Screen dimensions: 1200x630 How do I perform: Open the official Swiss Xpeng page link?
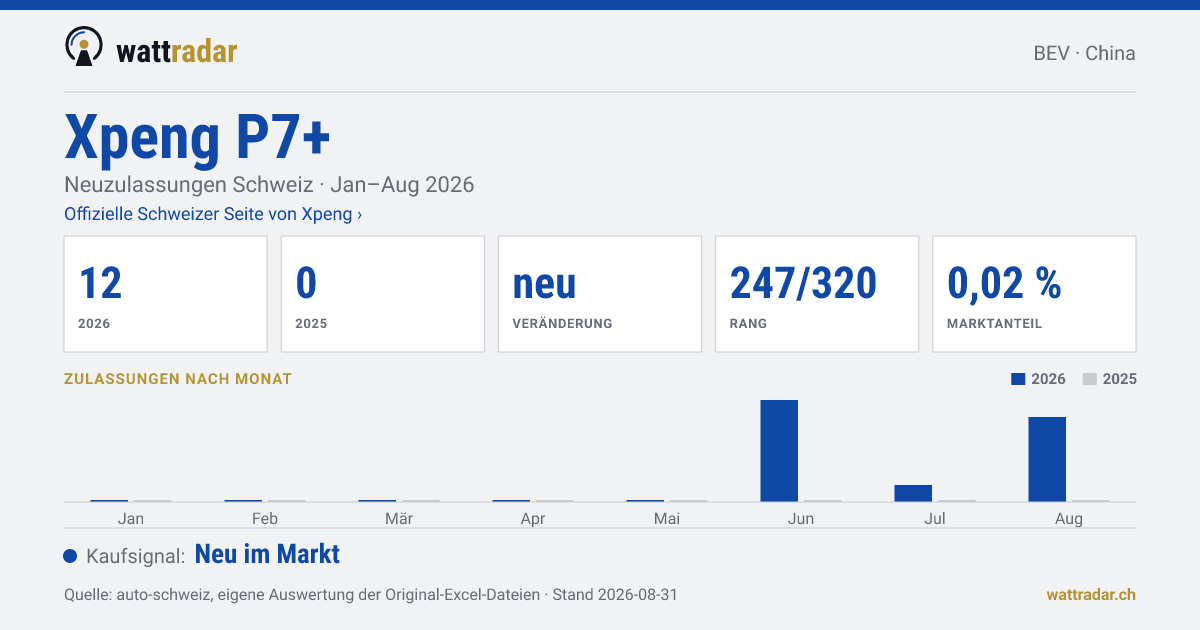pos(213,214)
